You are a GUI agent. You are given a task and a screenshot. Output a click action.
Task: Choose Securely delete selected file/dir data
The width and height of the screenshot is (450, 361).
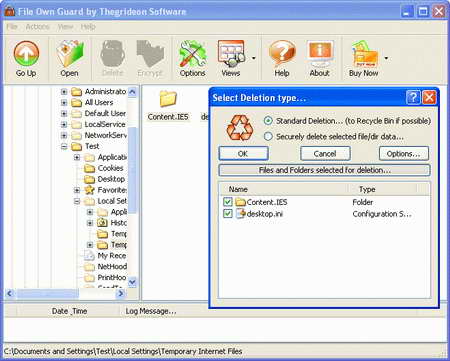(x=268, y=136)
